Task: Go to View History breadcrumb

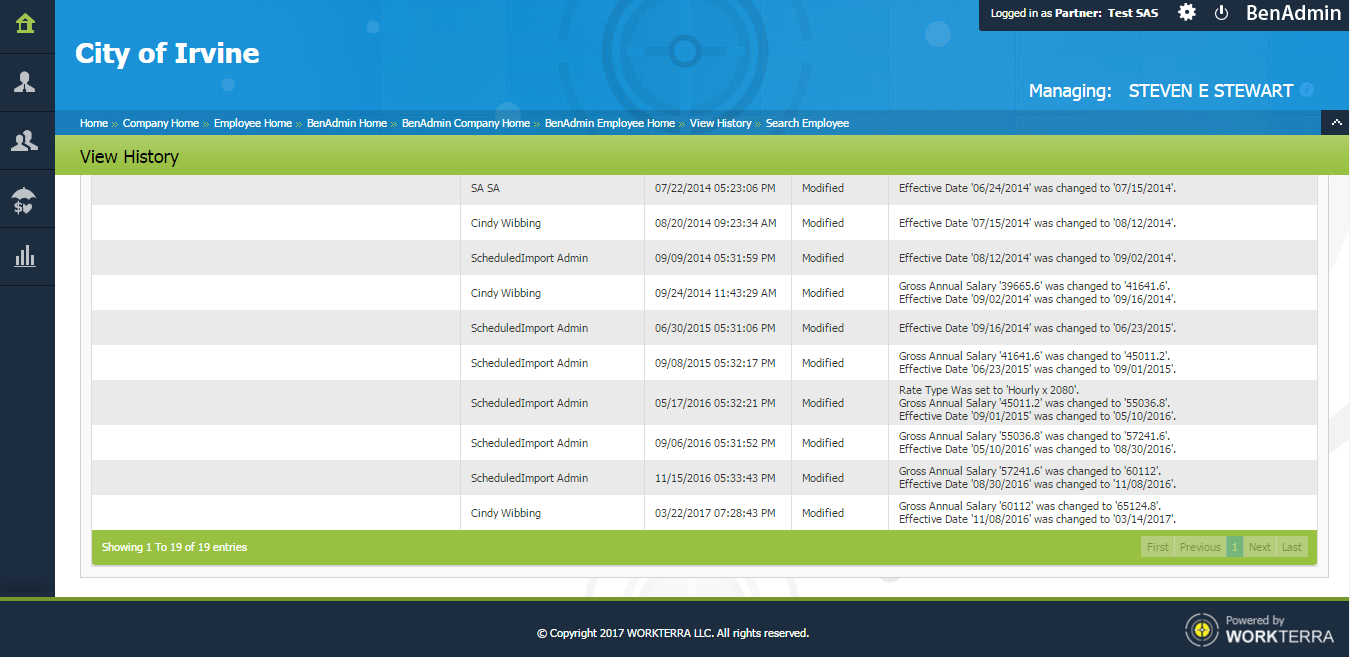Action: click(720, 123)
